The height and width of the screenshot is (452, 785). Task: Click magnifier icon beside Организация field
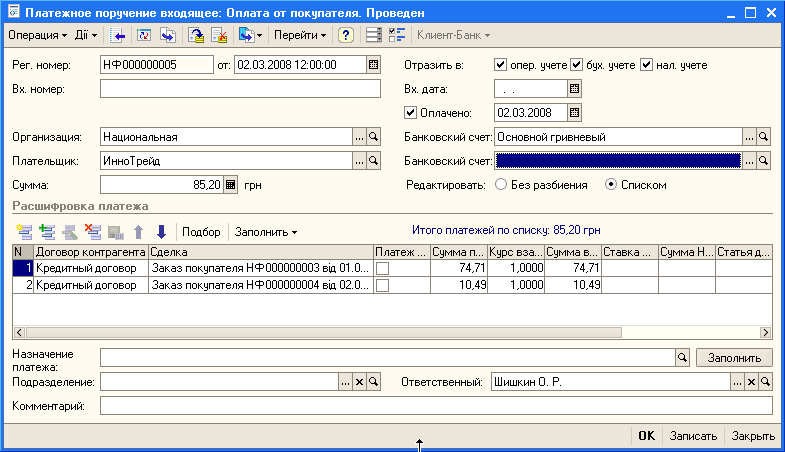tap(374, 137)
